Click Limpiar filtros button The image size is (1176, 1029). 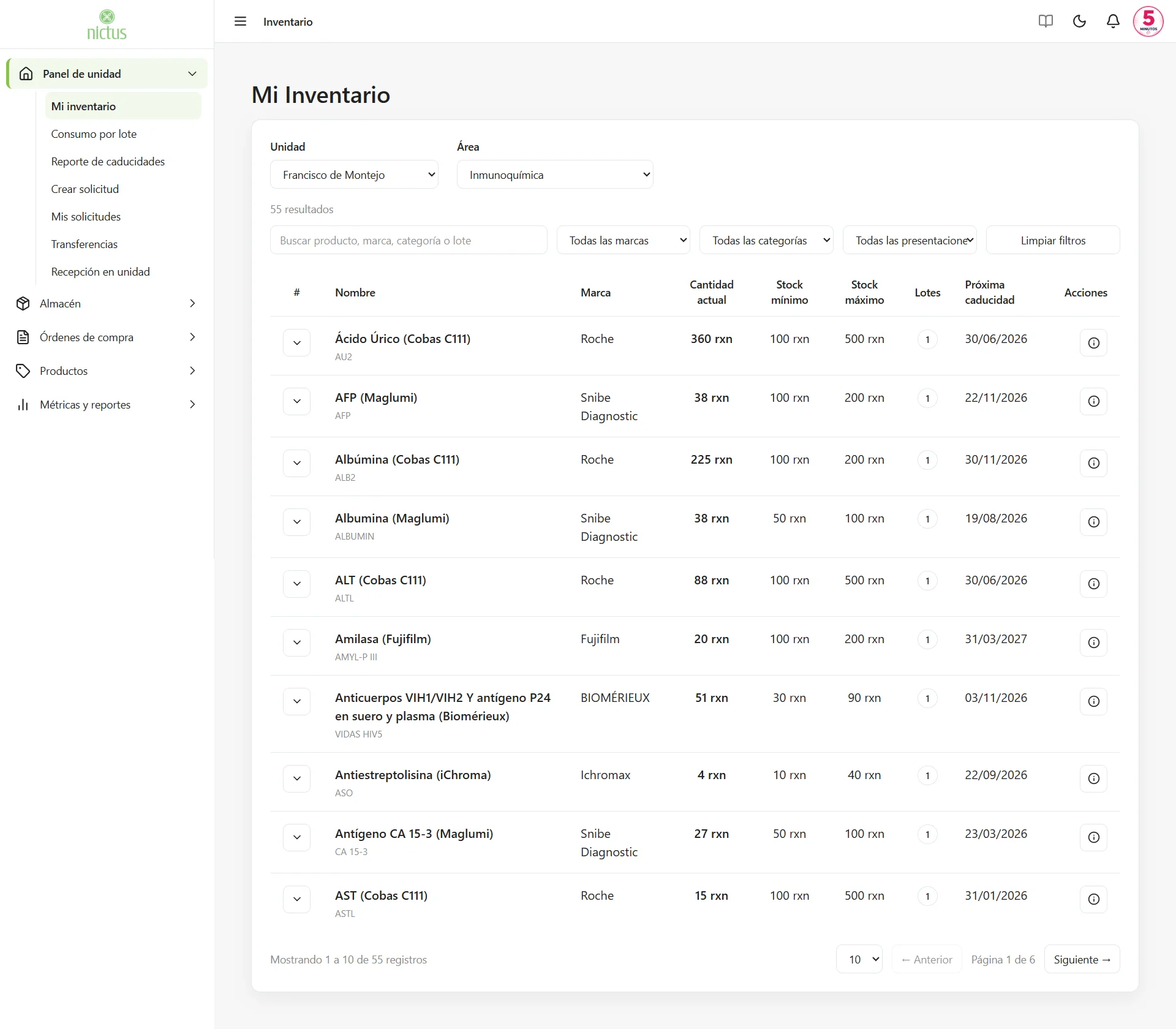pos(1053,240)
